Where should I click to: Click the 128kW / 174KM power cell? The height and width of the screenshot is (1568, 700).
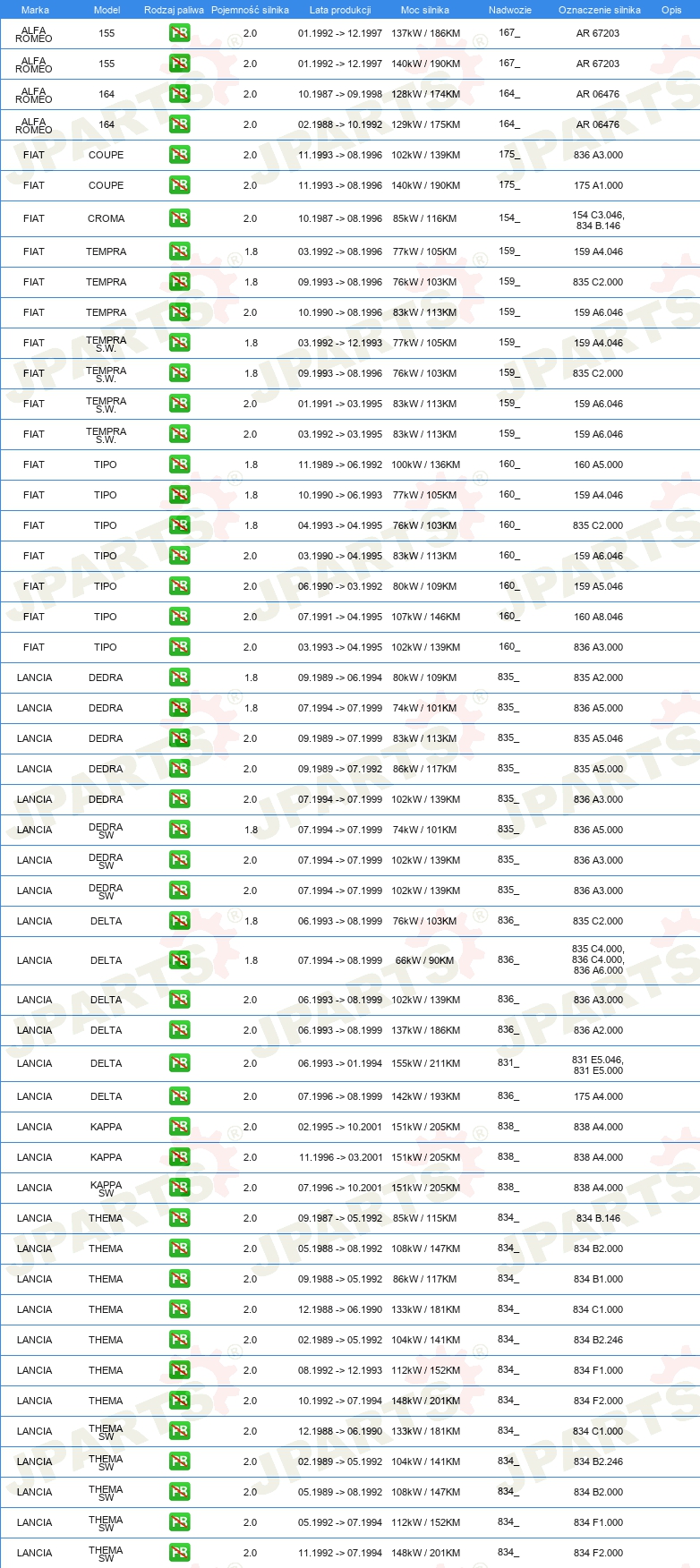pos(425,94)
